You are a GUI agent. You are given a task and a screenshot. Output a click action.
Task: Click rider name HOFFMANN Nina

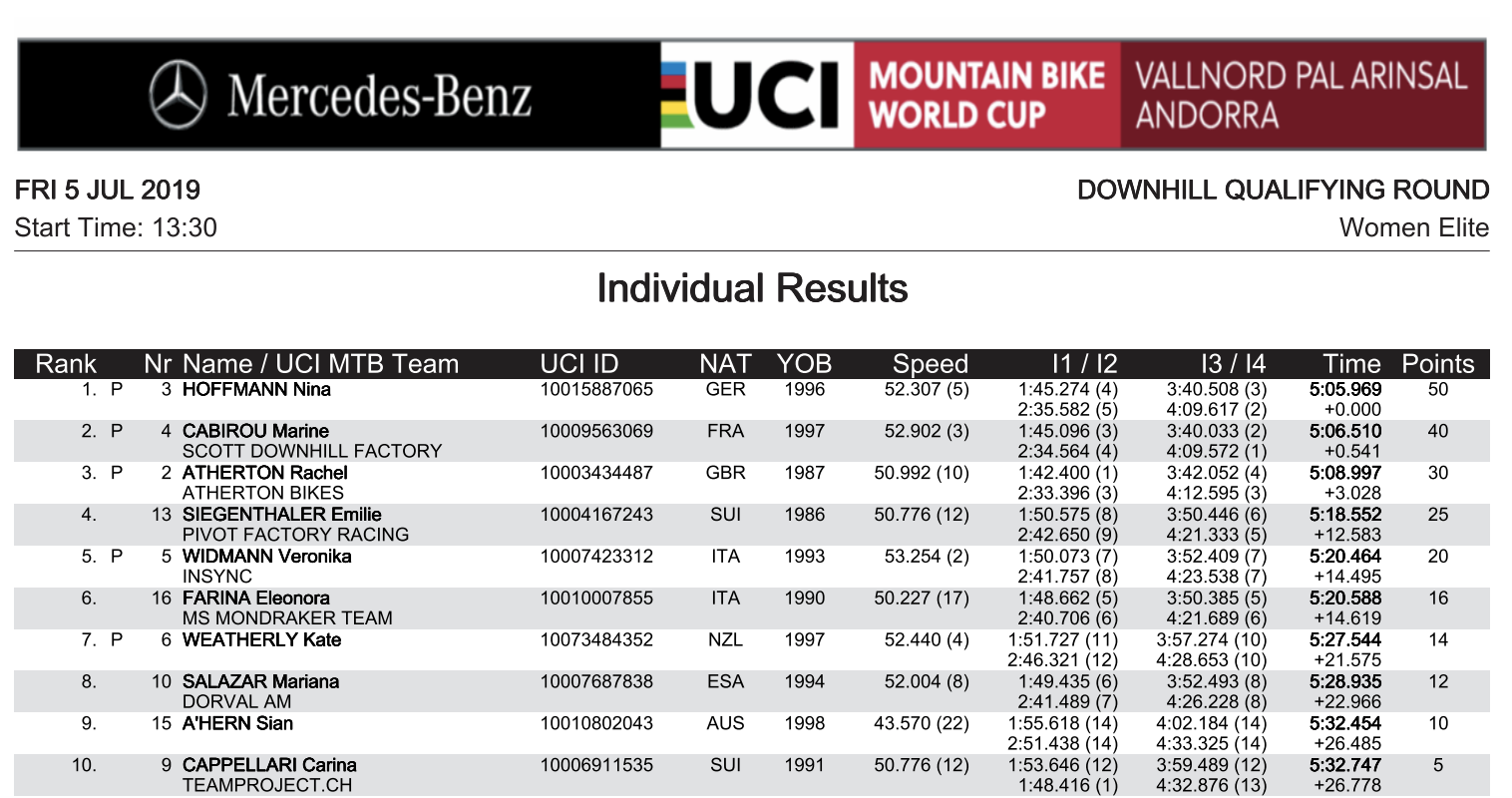point(256,390)
